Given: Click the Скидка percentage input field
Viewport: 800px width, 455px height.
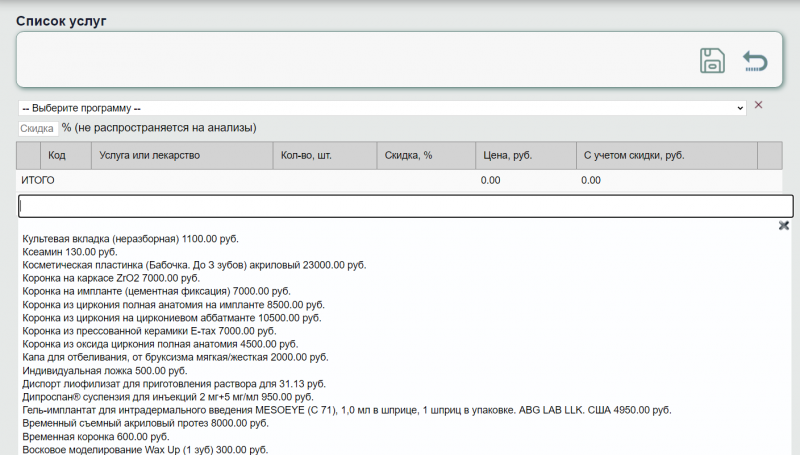Looking at the screenshot, I should 37,128.
